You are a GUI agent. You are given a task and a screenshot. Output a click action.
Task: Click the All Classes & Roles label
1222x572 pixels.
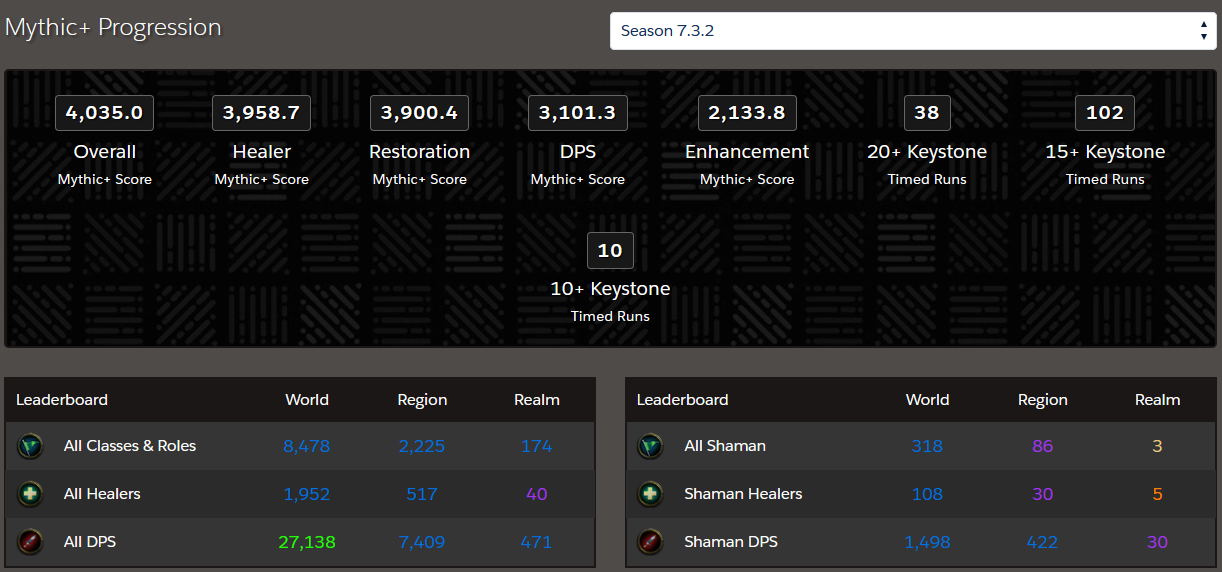(130, 446)
